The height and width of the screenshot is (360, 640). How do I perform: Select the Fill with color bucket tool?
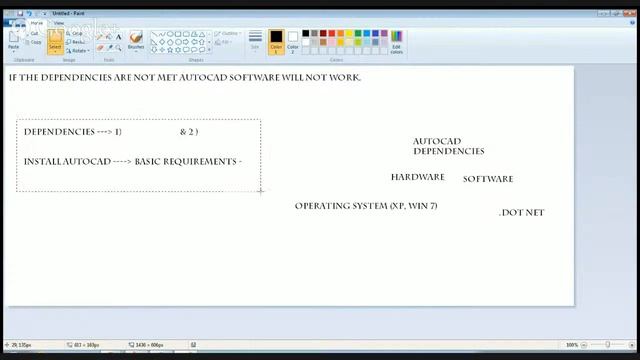[109, 37]
